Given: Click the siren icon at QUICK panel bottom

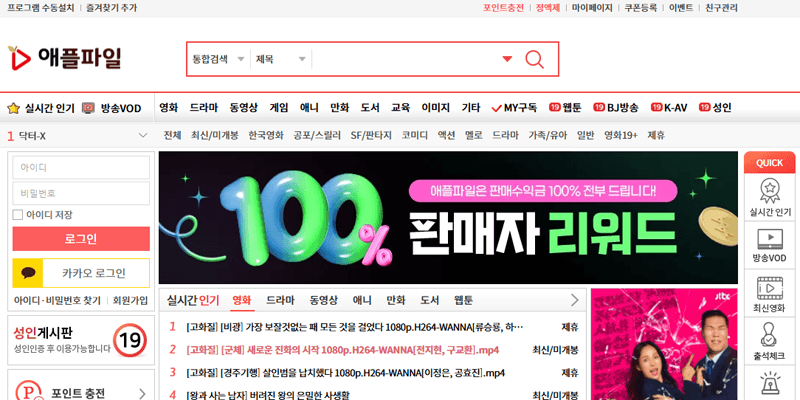Looking at the screenshot, I should 769,385.
